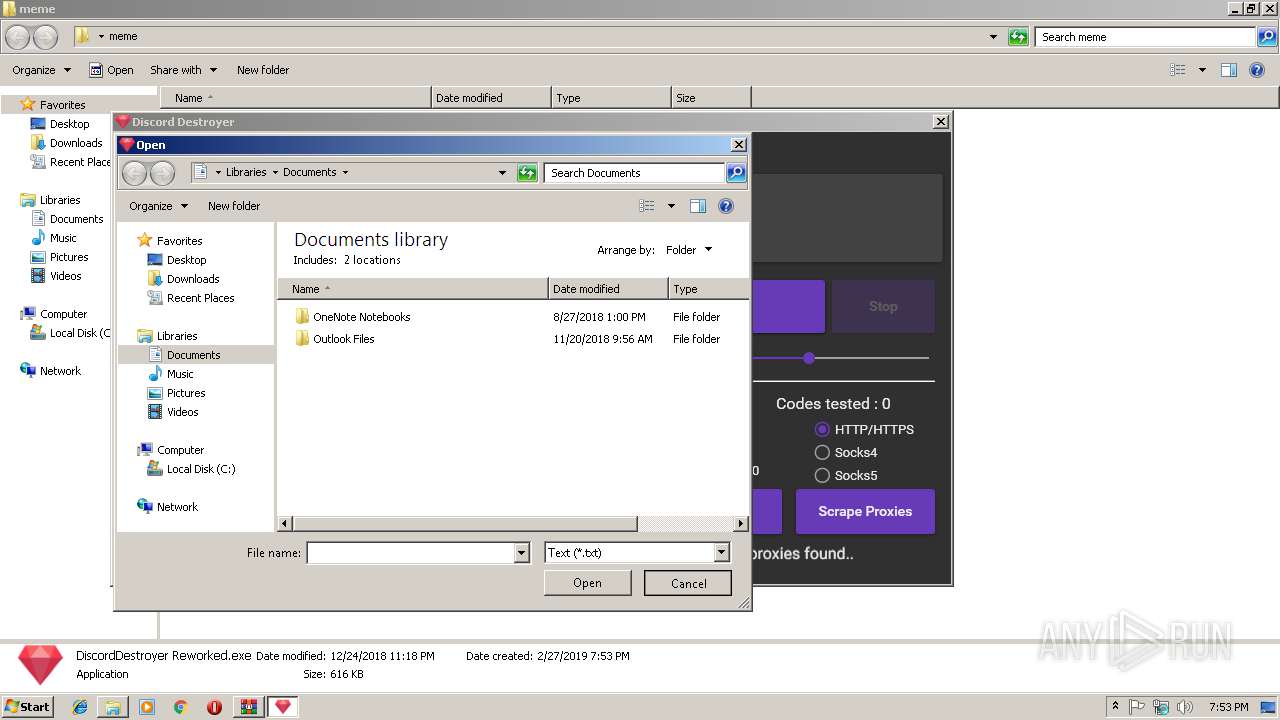Click Chrome icon on taskbar
The image size is (1280, 720).
[x=181, y=707]
